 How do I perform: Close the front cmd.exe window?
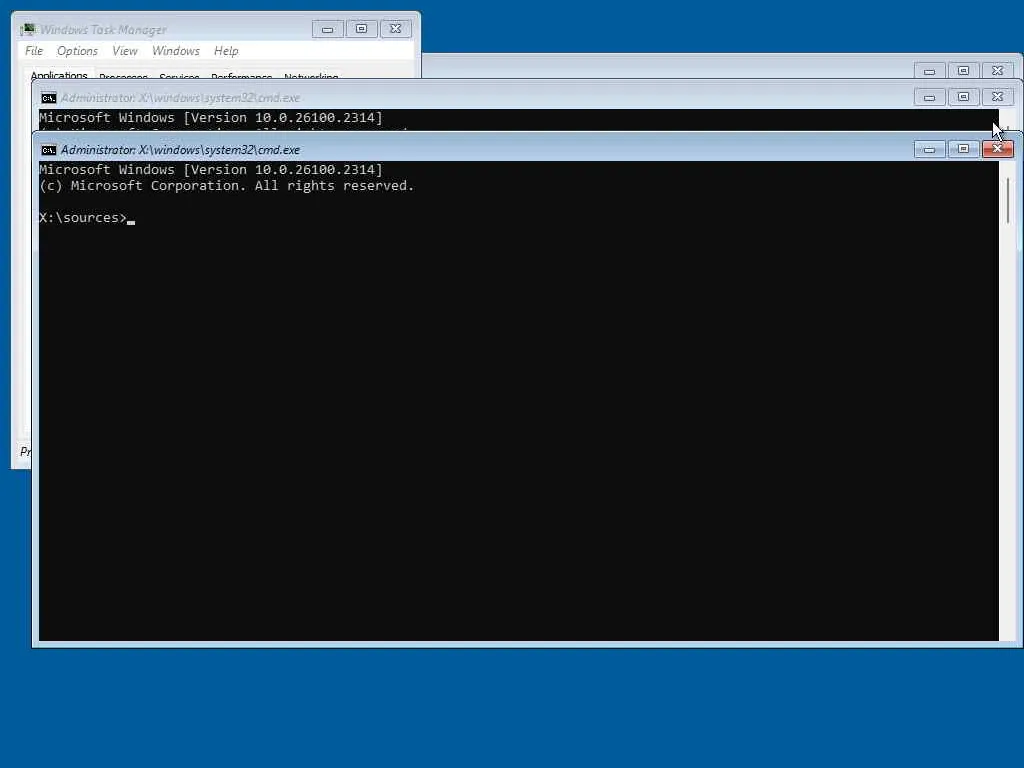[x=997, y=149]
